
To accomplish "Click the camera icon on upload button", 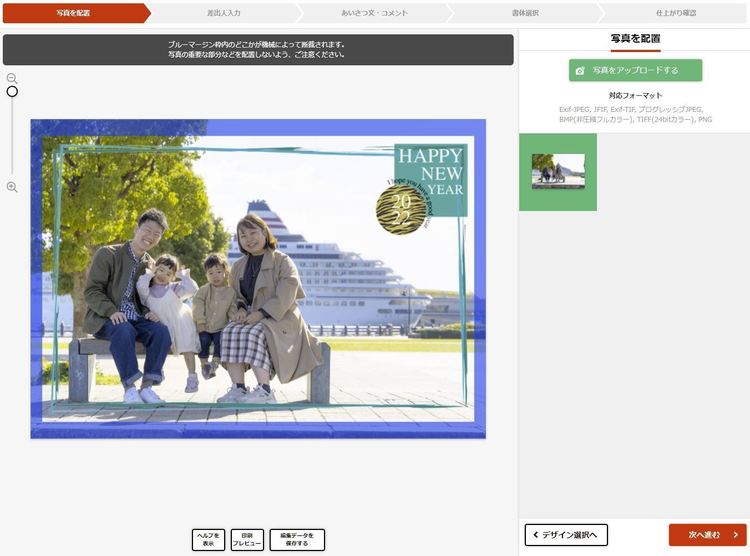I will click(x=580, y=71).
